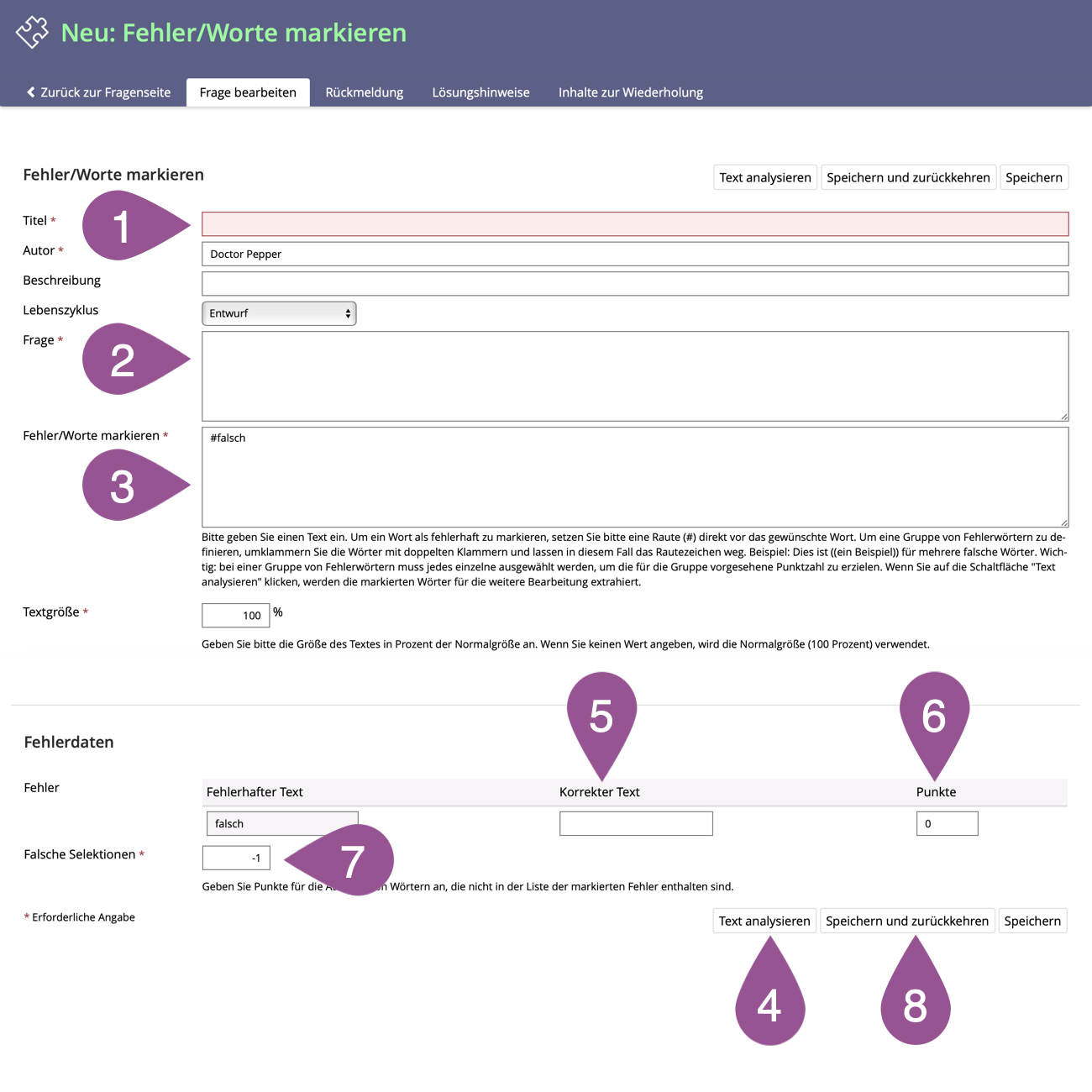The height and width of the screenshot is (1092, 1092).
Task: Click the puzzle piece icon in header
Action: [32, 33]
